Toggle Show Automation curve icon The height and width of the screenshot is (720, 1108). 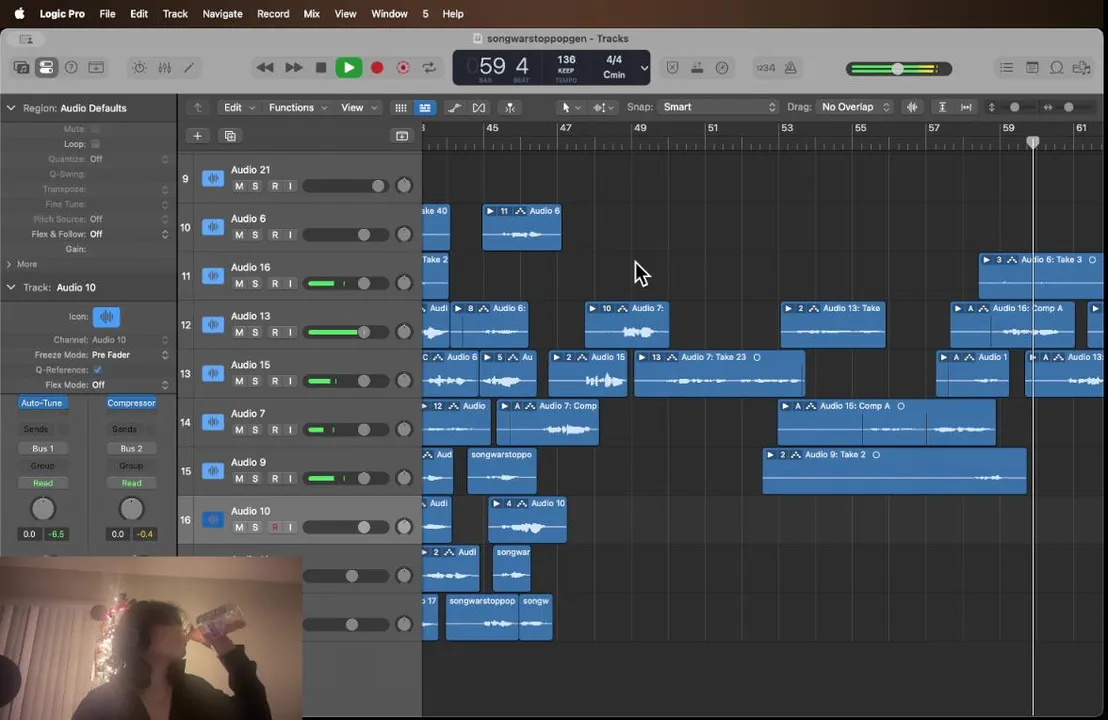coord(454,107)
